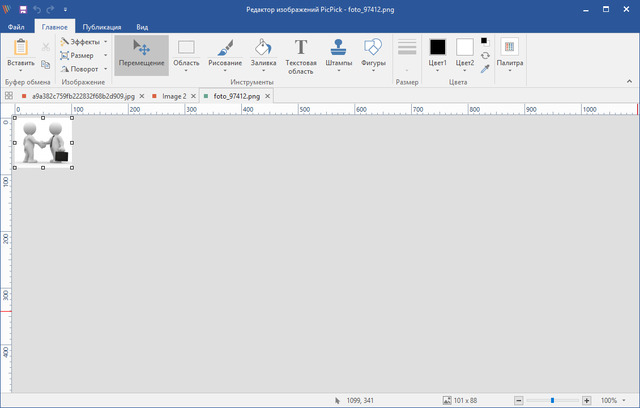Switch to the Image 2 document tab
Image resolution: width=640 pixels, height=408 pixels.
coord(172,96)
